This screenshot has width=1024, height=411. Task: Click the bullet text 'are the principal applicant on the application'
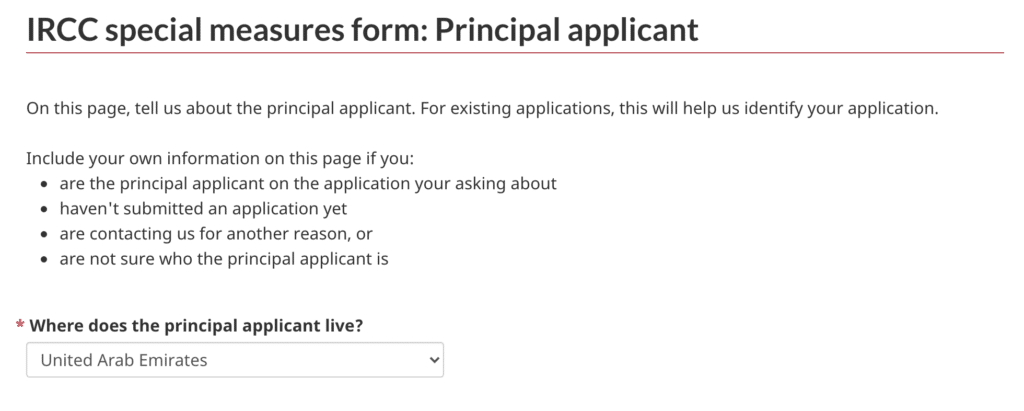click(x=307, y=184)
